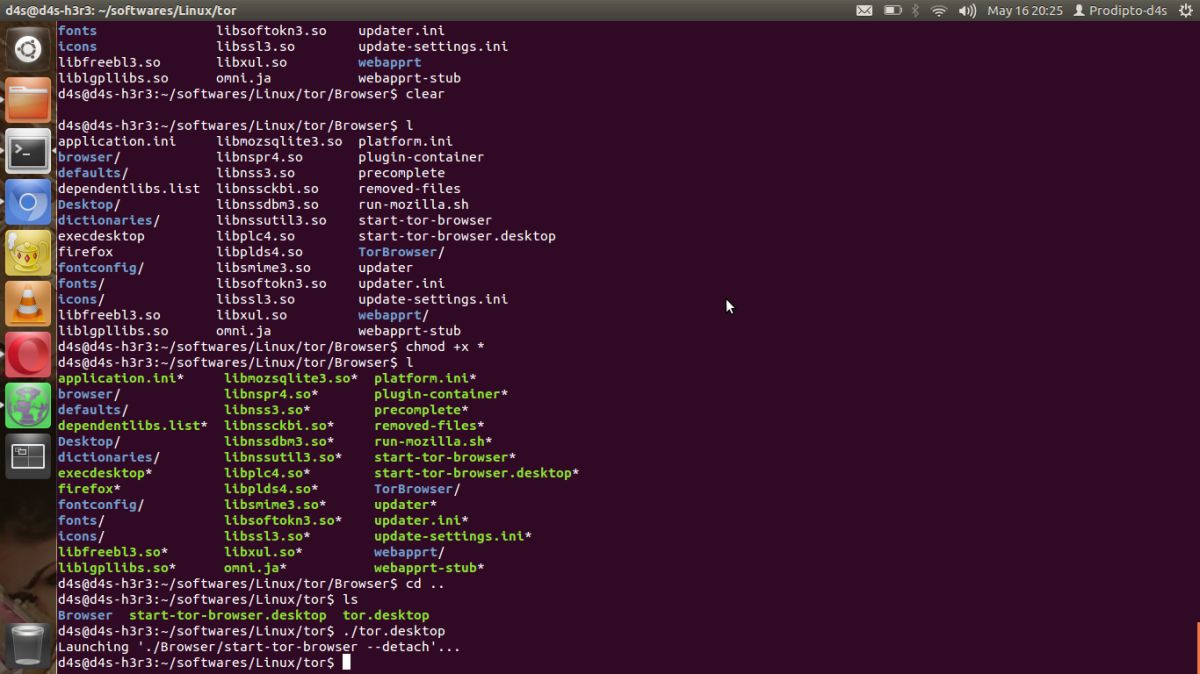Click the green 'precomplete*' entry
This screenshot has height=674, width=1200.
tap(421, 410)
